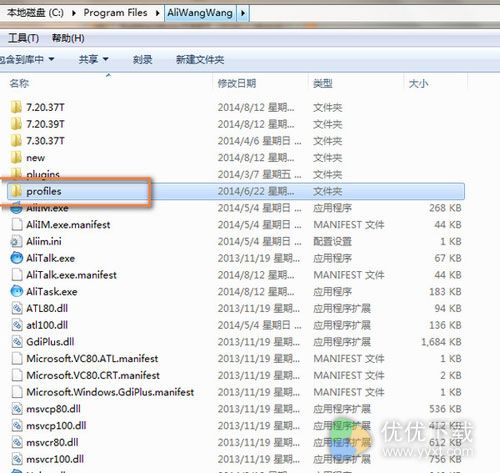
Task: Select the AliTask.exe application icon
Action: pos(17,292)
